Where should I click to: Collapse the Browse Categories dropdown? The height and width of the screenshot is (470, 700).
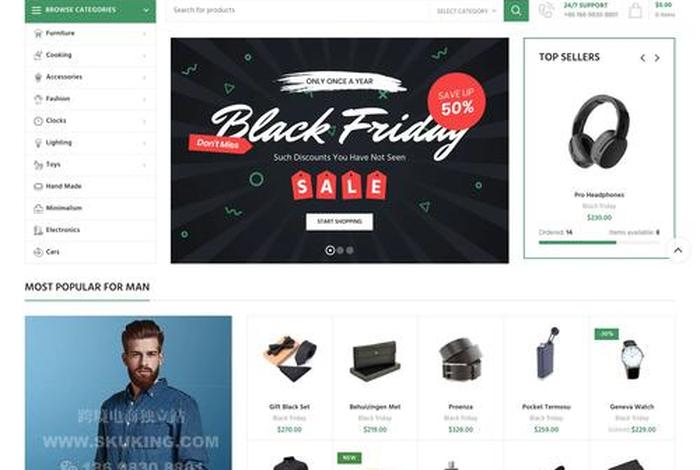pos(146,10)
